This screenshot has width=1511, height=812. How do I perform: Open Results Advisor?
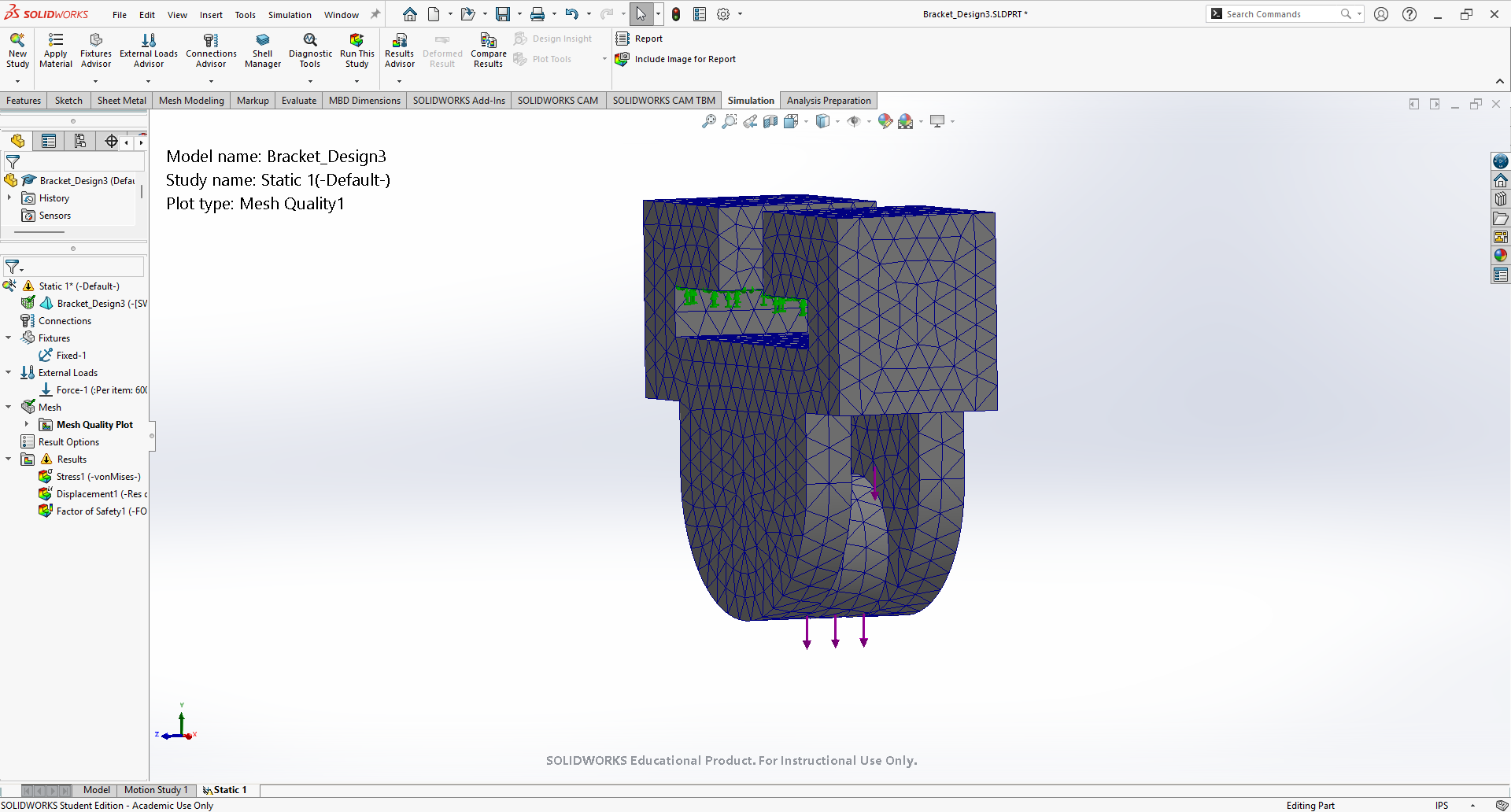click(400, 50)
